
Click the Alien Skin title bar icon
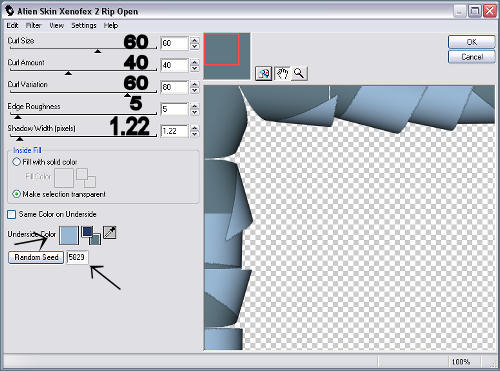(x=10, y=11)
